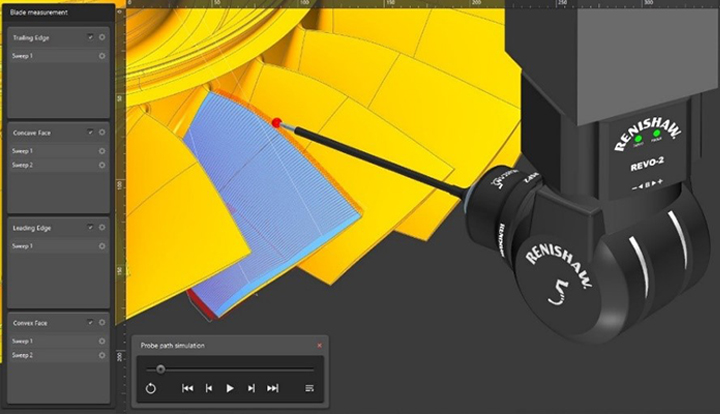
Task: Select Sweep 1 under Leading Edge
Action: click(58, 246)
